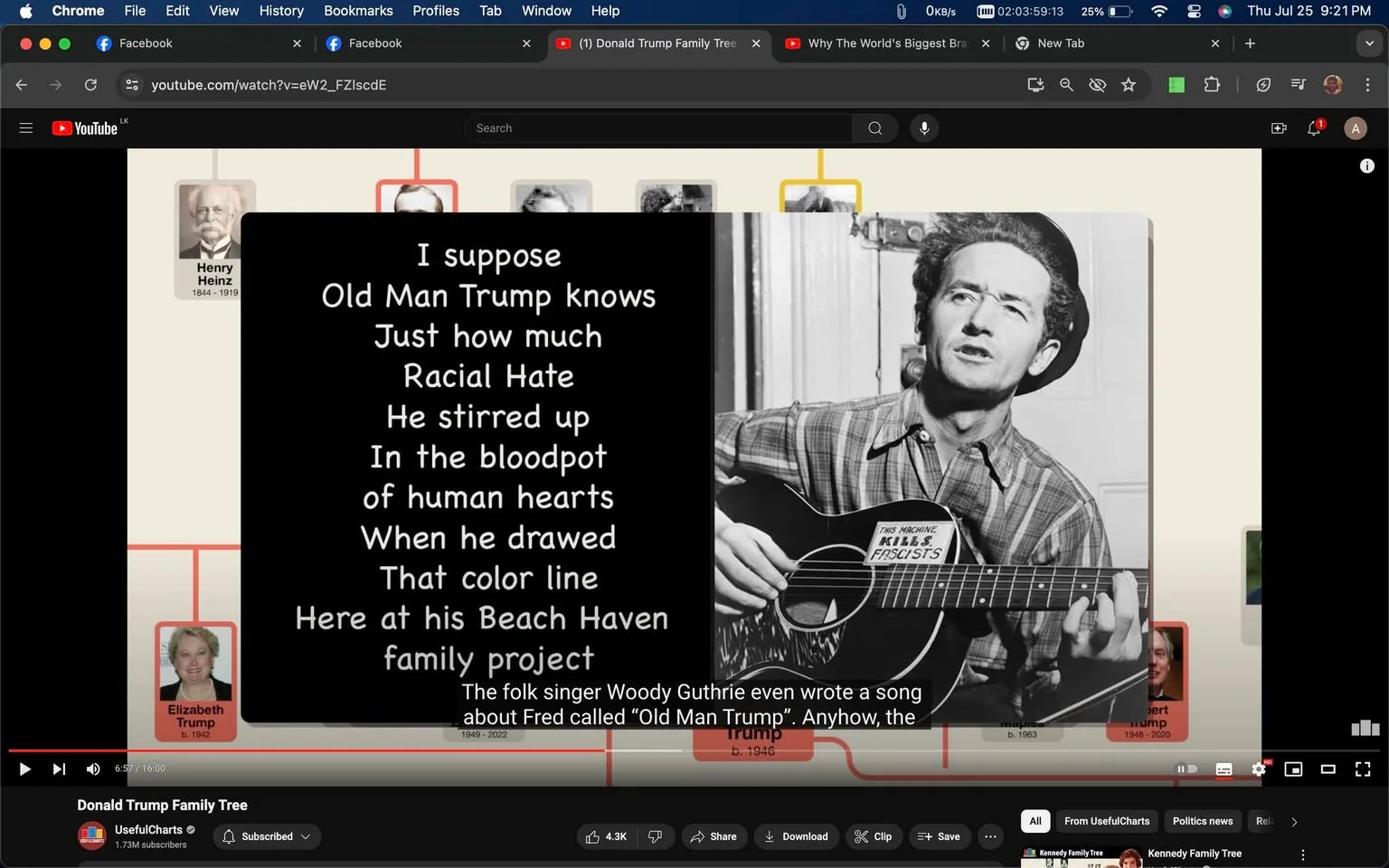The image size is (1389, 868).
Task: Open media controls icon
Action: [x=1298, y=85]
